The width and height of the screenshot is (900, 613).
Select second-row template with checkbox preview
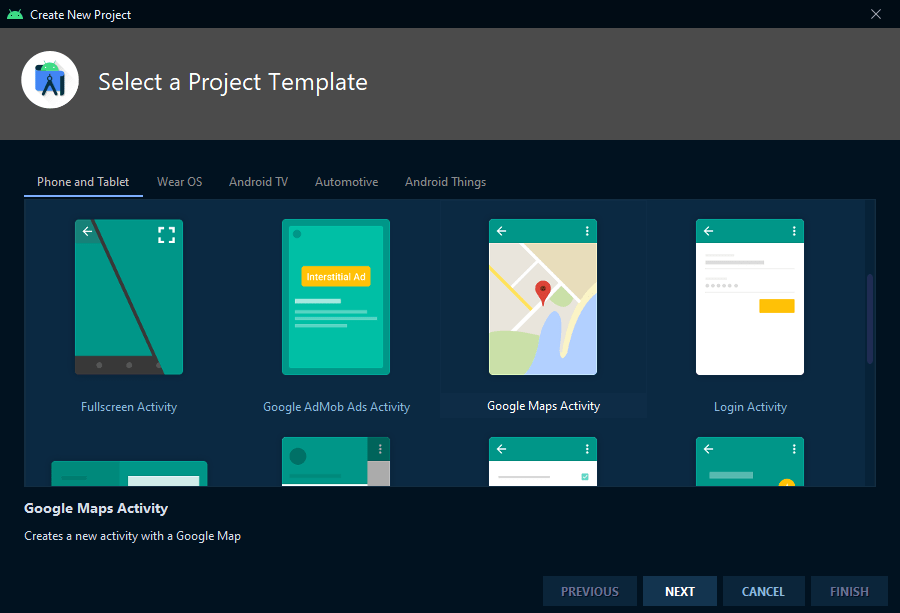point(543,461)
